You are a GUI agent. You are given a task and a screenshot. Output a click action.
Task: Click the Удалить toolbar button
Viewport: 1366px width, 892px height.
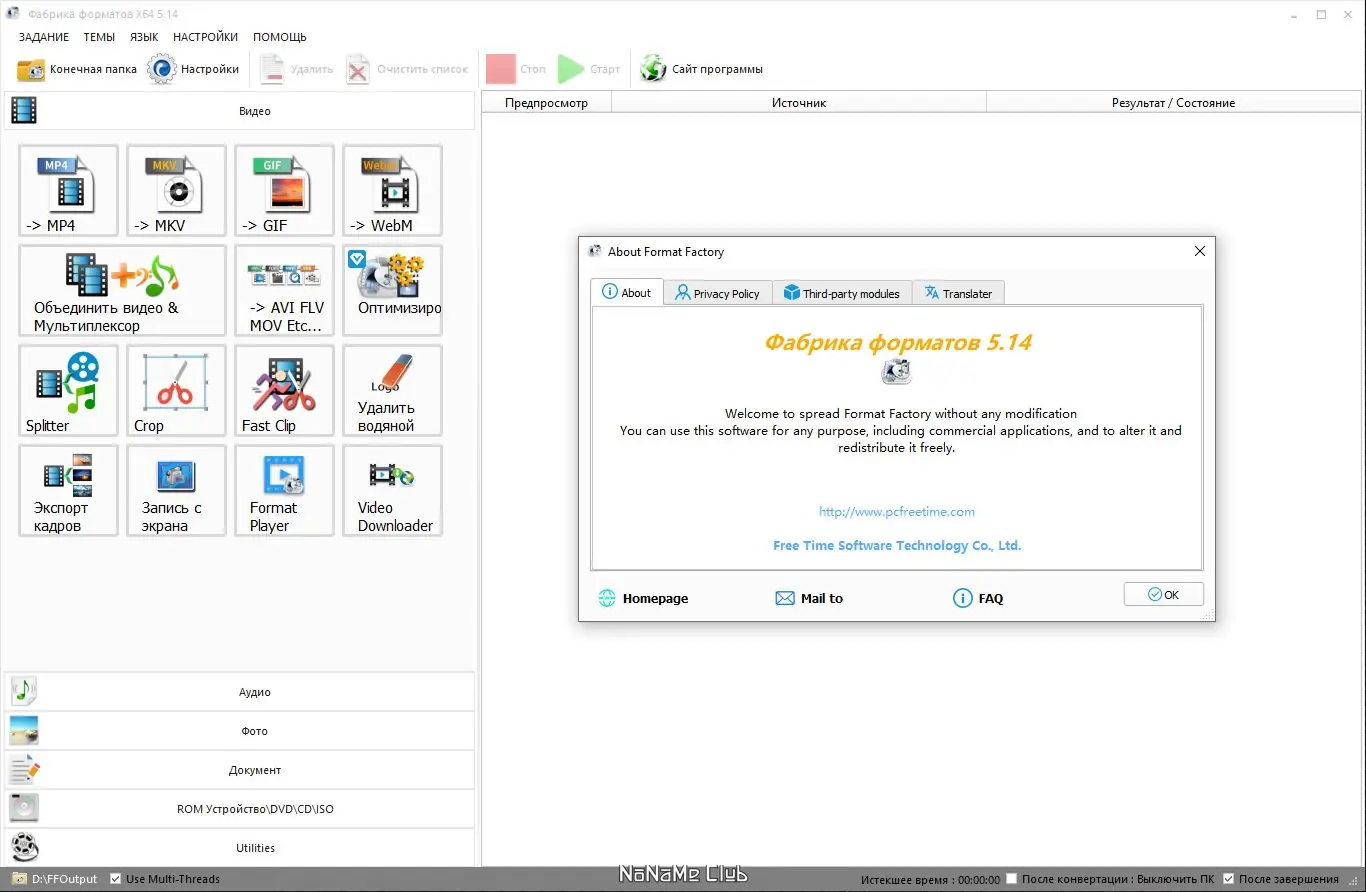pyautogui.click(x=297, y=69)
